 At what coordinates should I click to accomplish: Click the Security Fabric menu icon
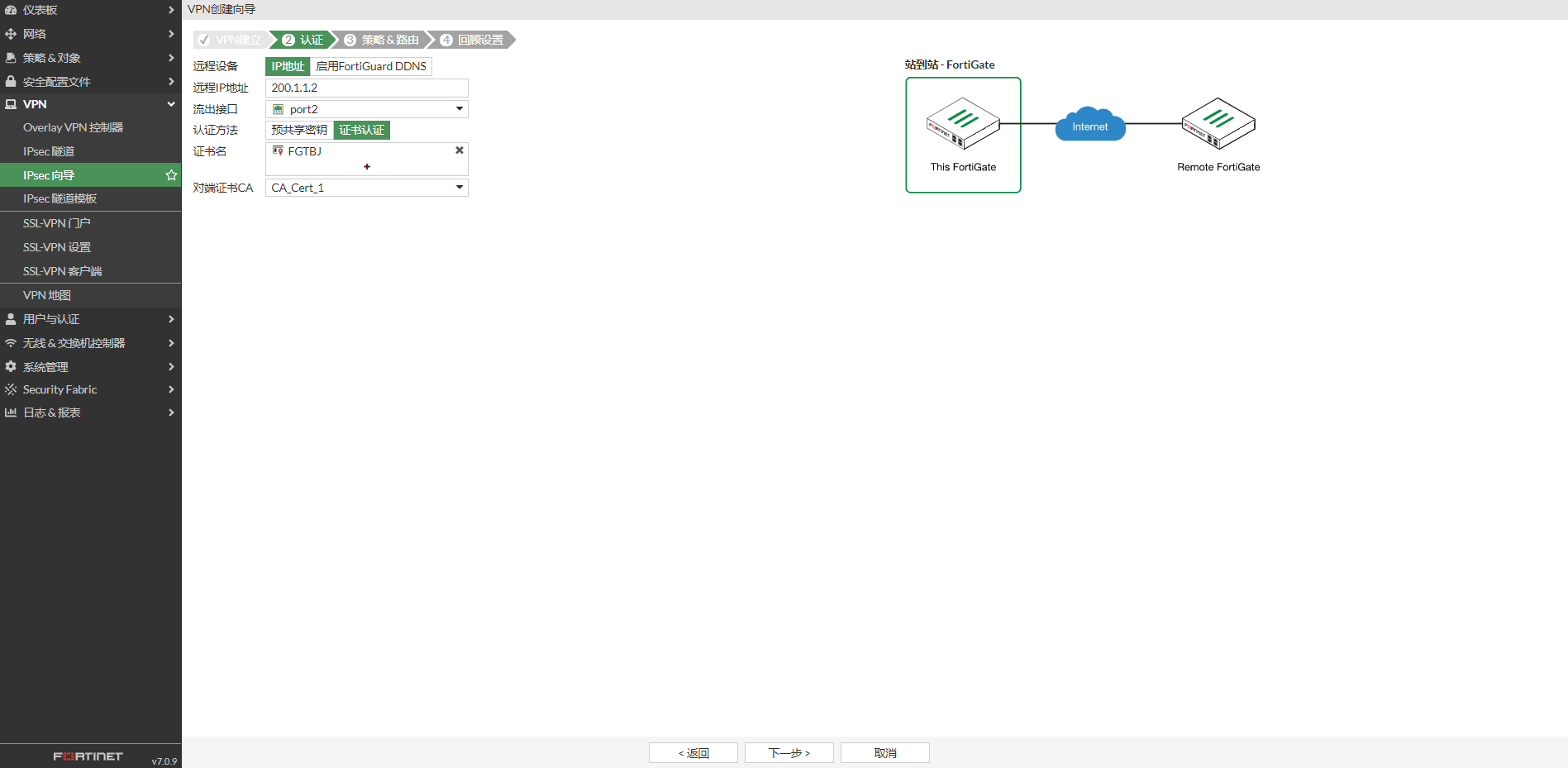click(11, 389)
